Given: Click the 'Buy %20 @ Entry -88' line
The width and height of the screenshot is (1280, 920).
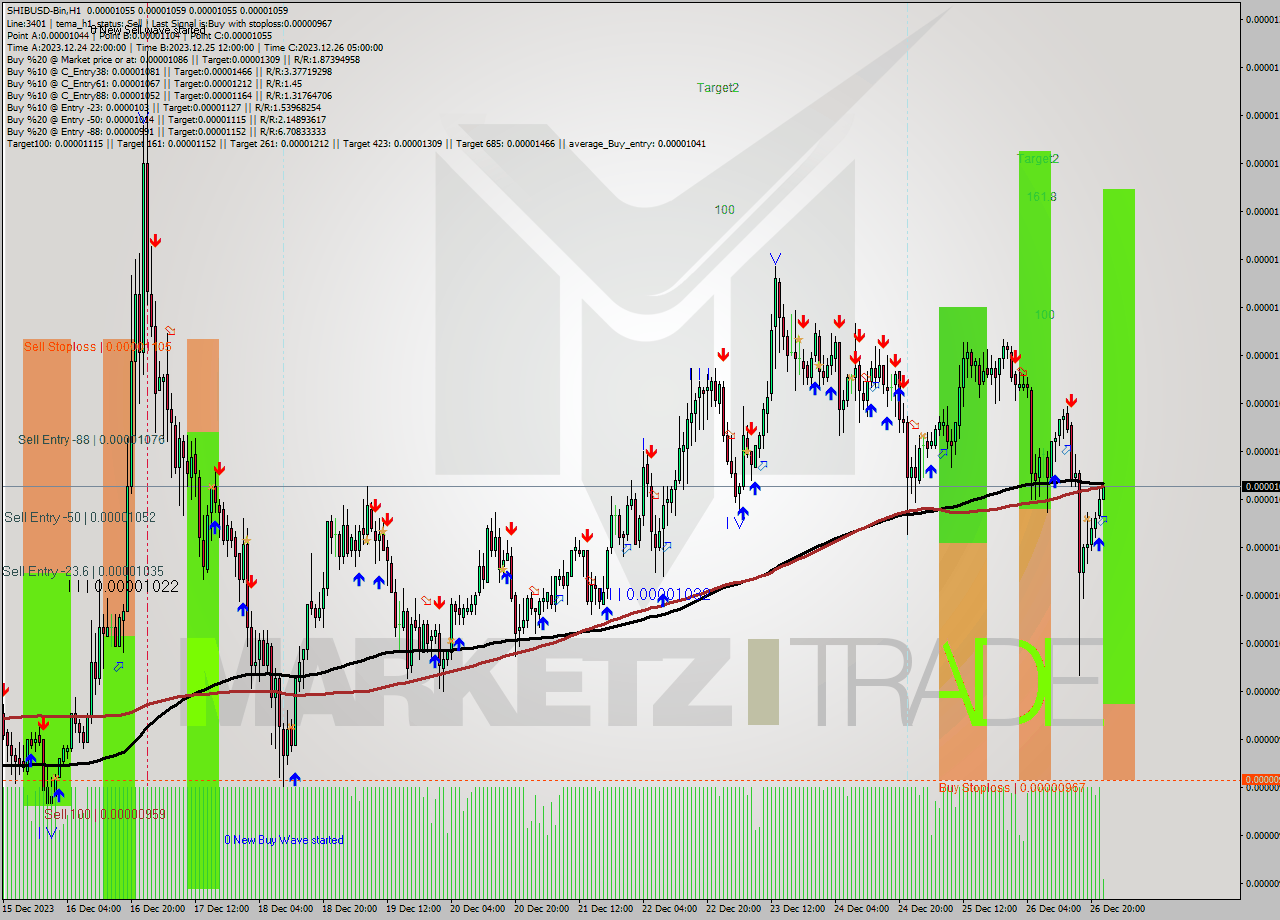Looking at the screenshot, I should pyautogui.click(x=166, y=131).
